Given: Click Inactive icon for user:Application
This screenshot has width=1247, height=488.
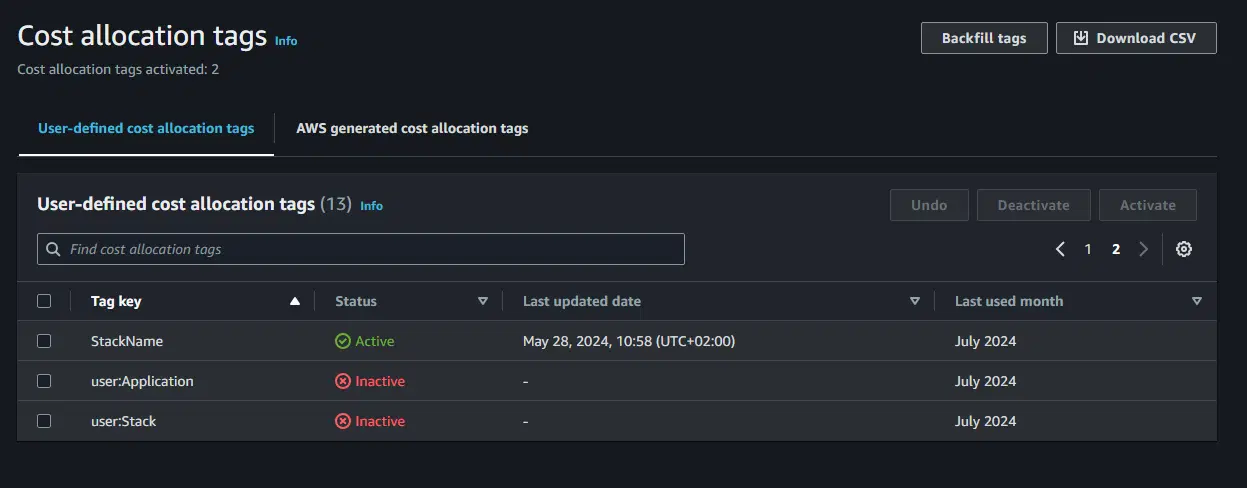Looking at the screenshot, I should point(343,381).
